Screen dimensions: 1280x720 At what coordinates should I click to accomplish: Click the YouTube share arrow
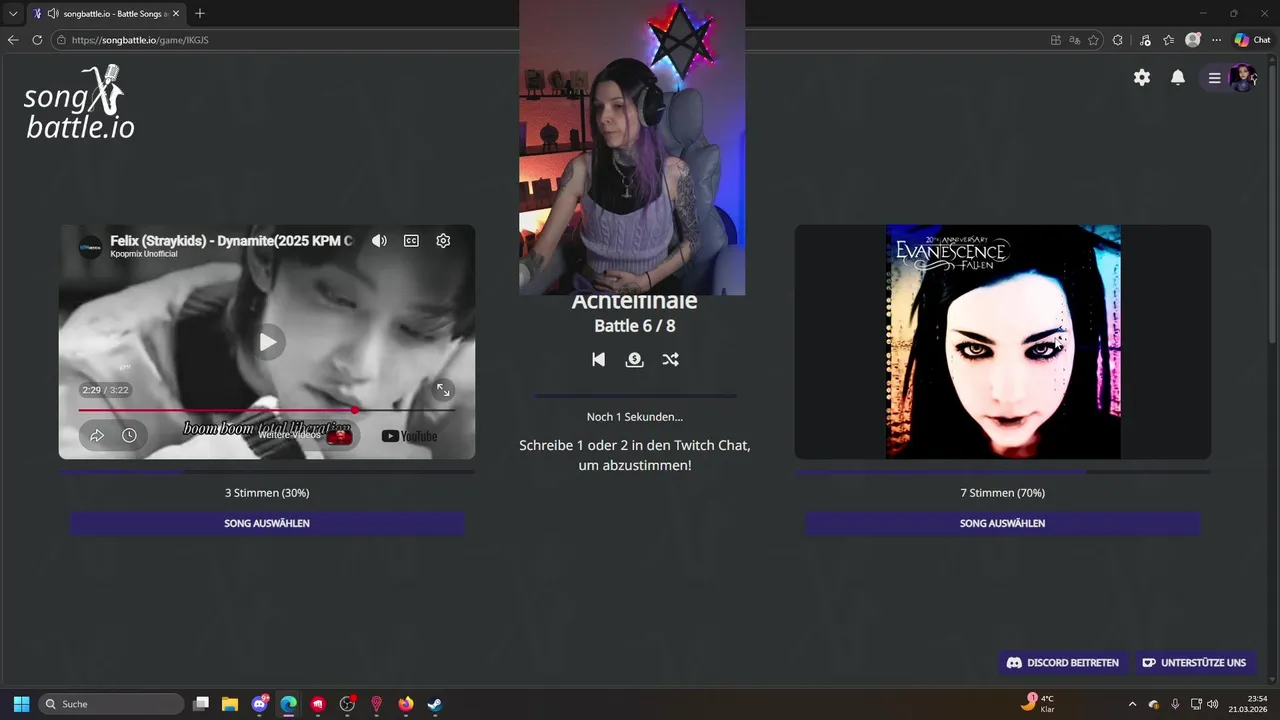coord(97,435)
